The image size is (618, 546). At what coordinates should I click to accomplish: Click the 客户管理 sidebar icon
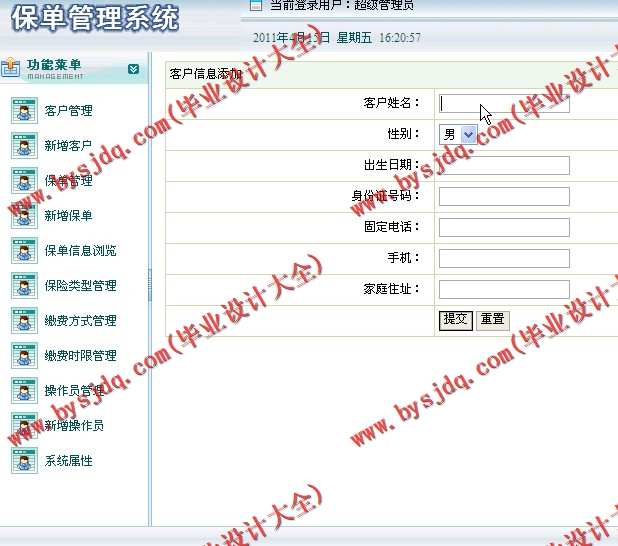pos(24,110)
